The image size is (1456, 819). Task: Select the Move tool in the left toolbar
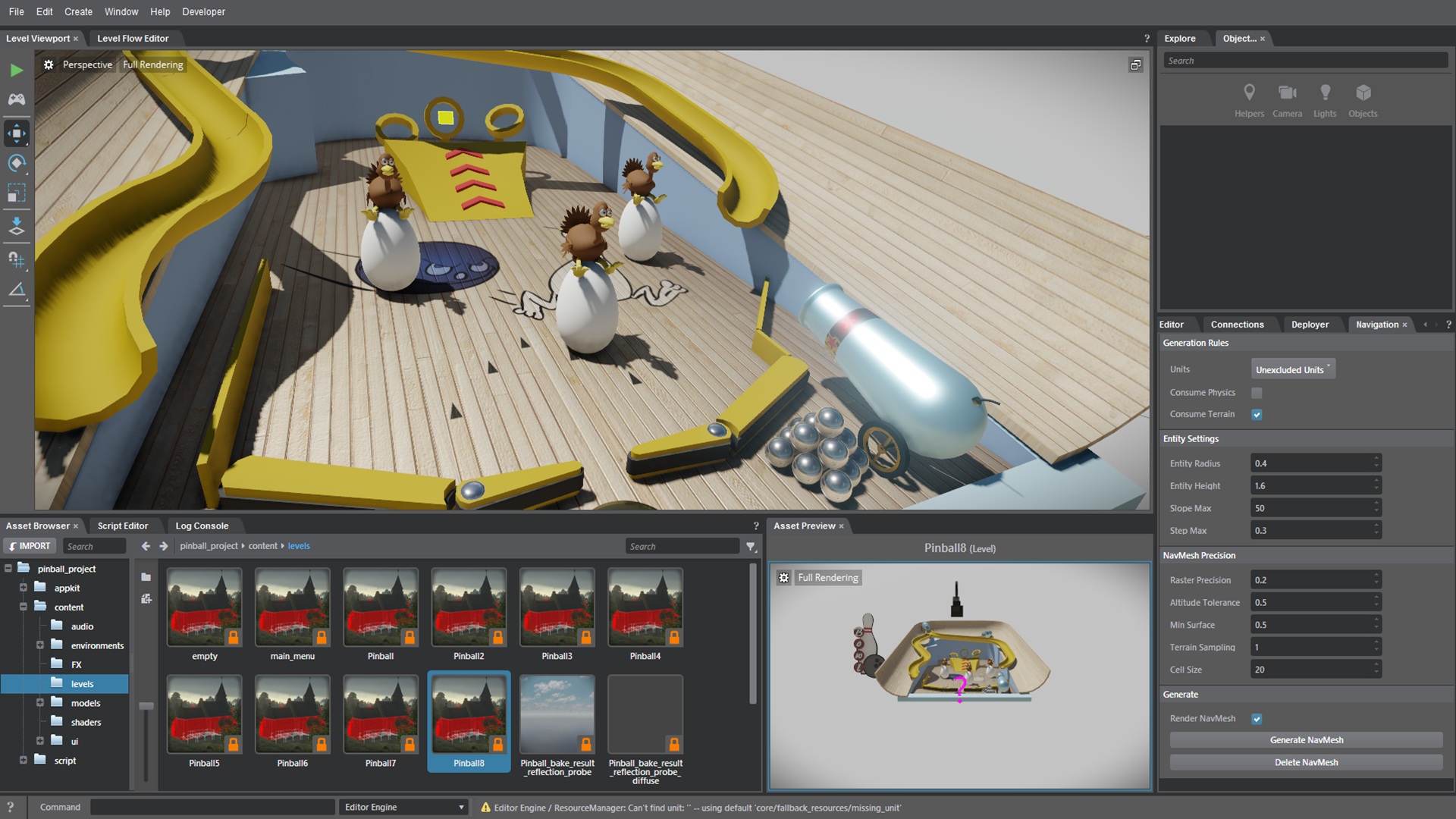[17, 133]
